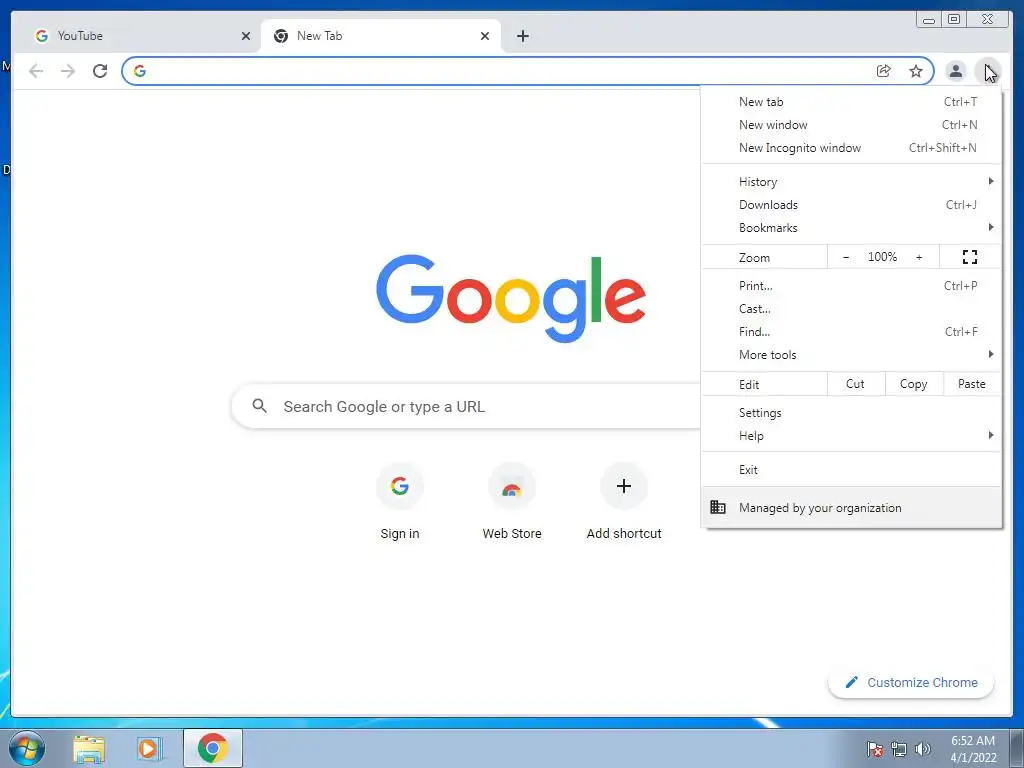Click the Sign in shortcut icon
1024x768 pixels.
click(x=400, y=486)
